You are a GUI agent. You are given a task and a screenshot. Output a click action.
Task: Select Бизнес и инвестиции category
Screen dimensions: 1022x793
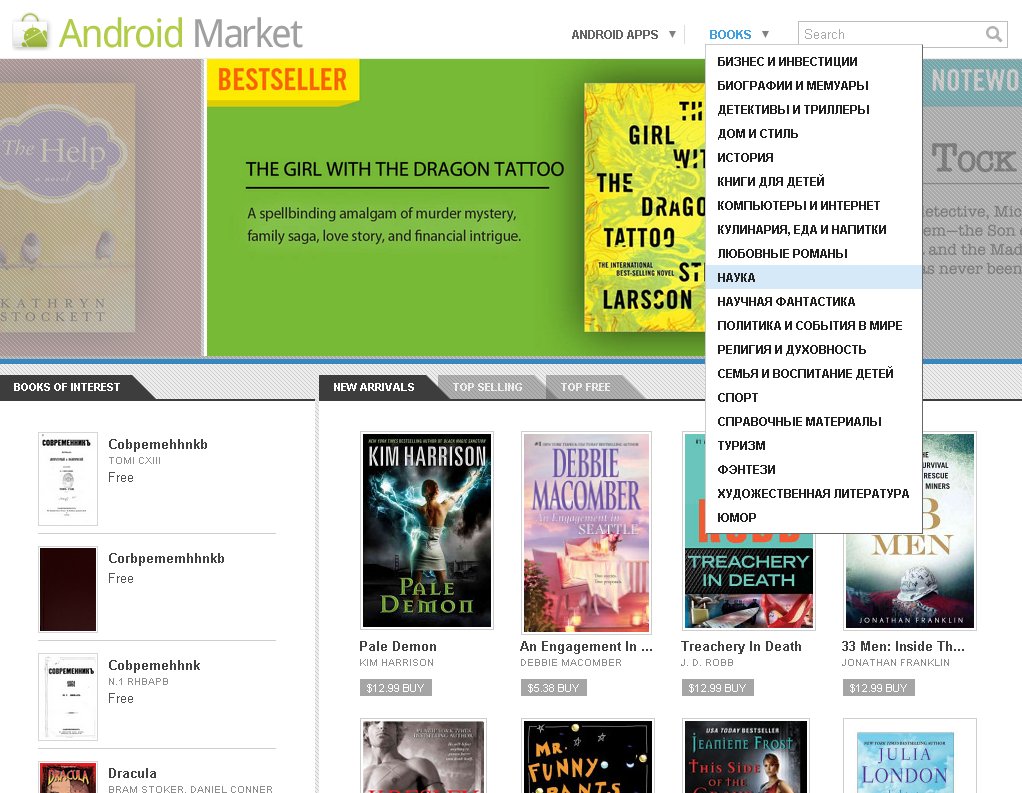813,61
